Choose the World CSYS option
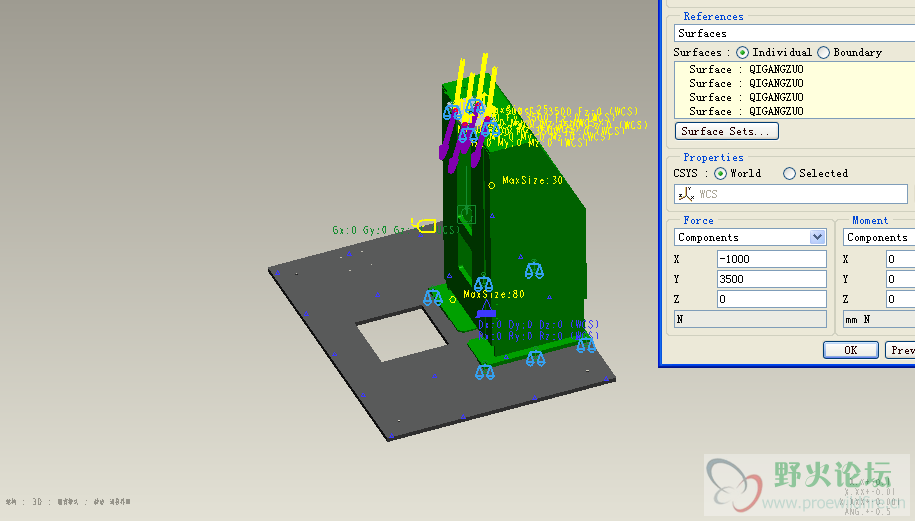 pos(721,173)
